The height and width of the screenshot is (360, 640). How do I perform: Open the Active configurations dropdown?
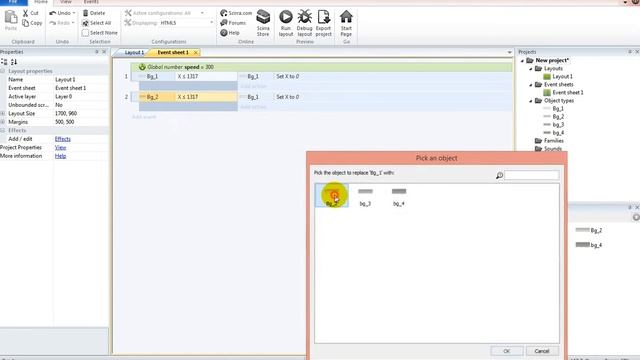point(202,13)
